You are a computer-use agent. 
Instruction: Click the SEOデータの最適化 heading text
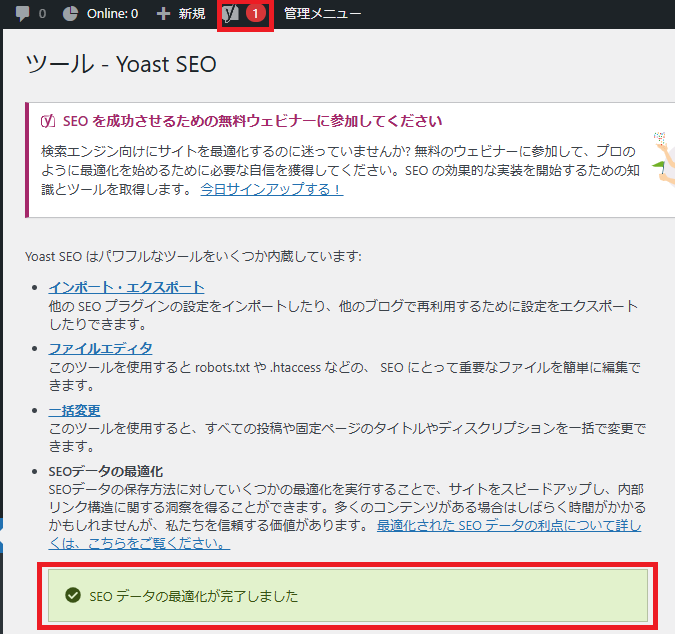(105, 471)
